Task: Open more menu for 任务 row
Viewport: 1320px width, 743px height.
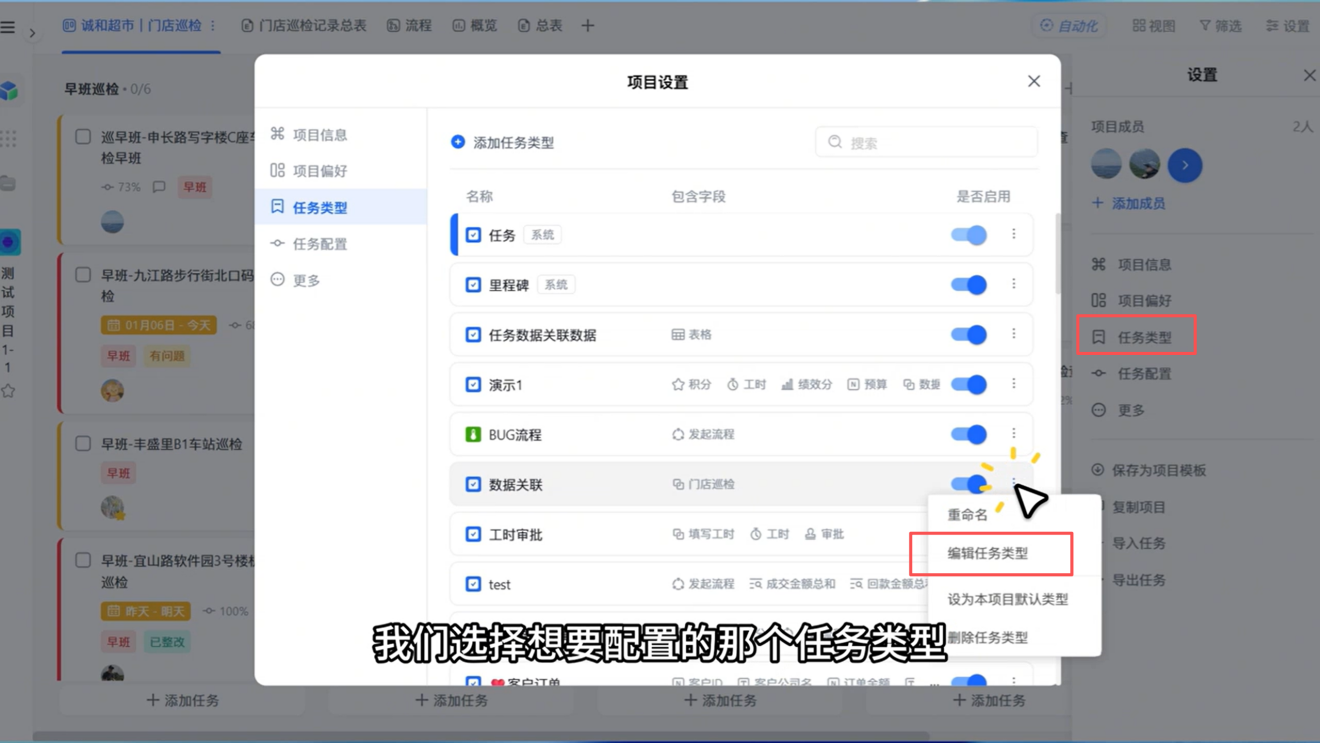Action: (x=1013, y=234)
